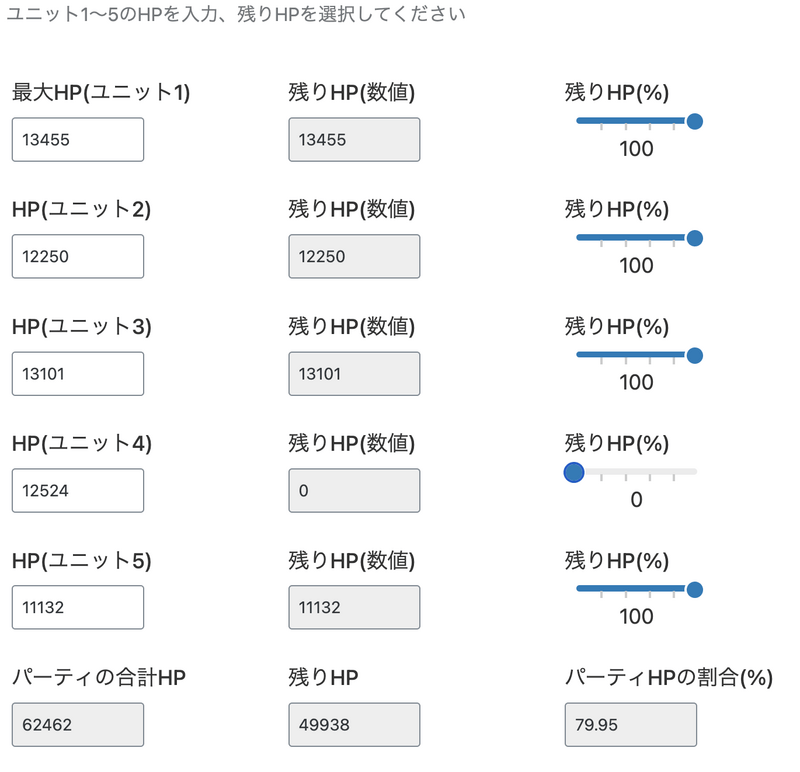Click unit 1 残りHP(数値) field showing 13455
This screenshot has width=800, height=772.
click(354, 140)
